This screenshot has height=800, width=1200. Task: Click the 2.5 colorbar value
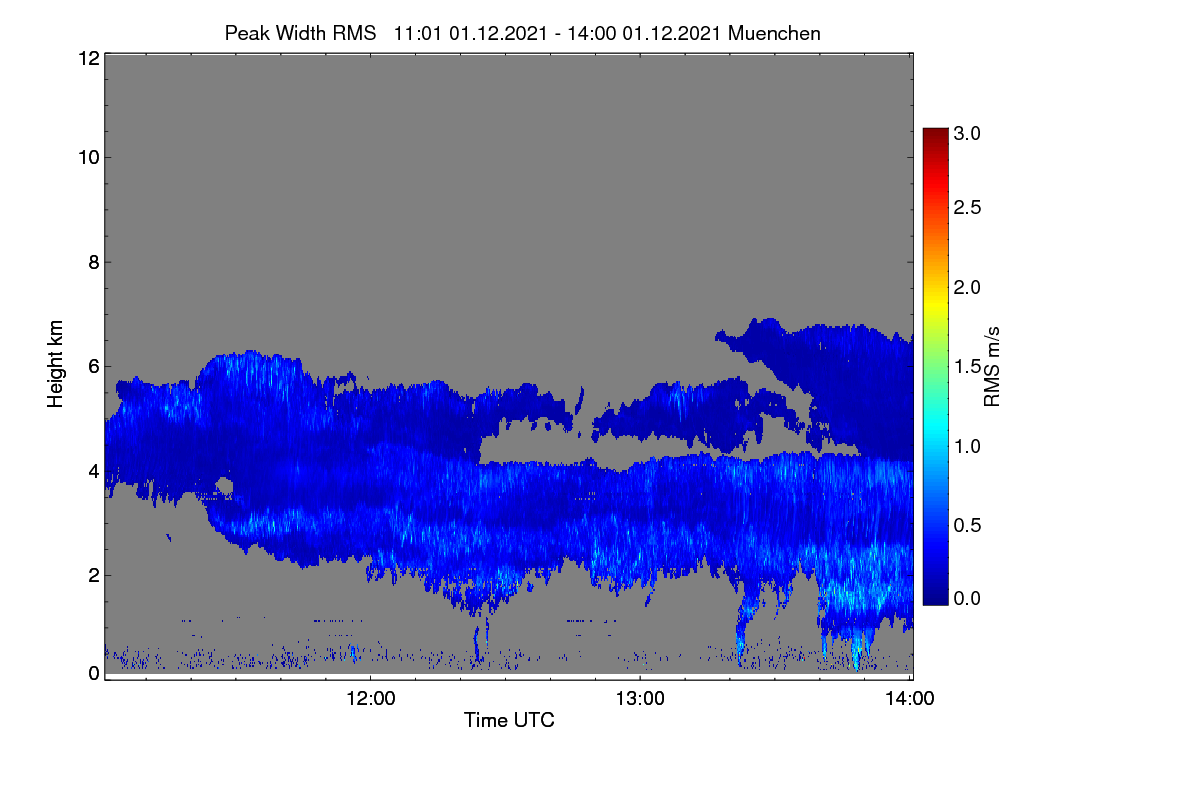[x=967, y=207]
